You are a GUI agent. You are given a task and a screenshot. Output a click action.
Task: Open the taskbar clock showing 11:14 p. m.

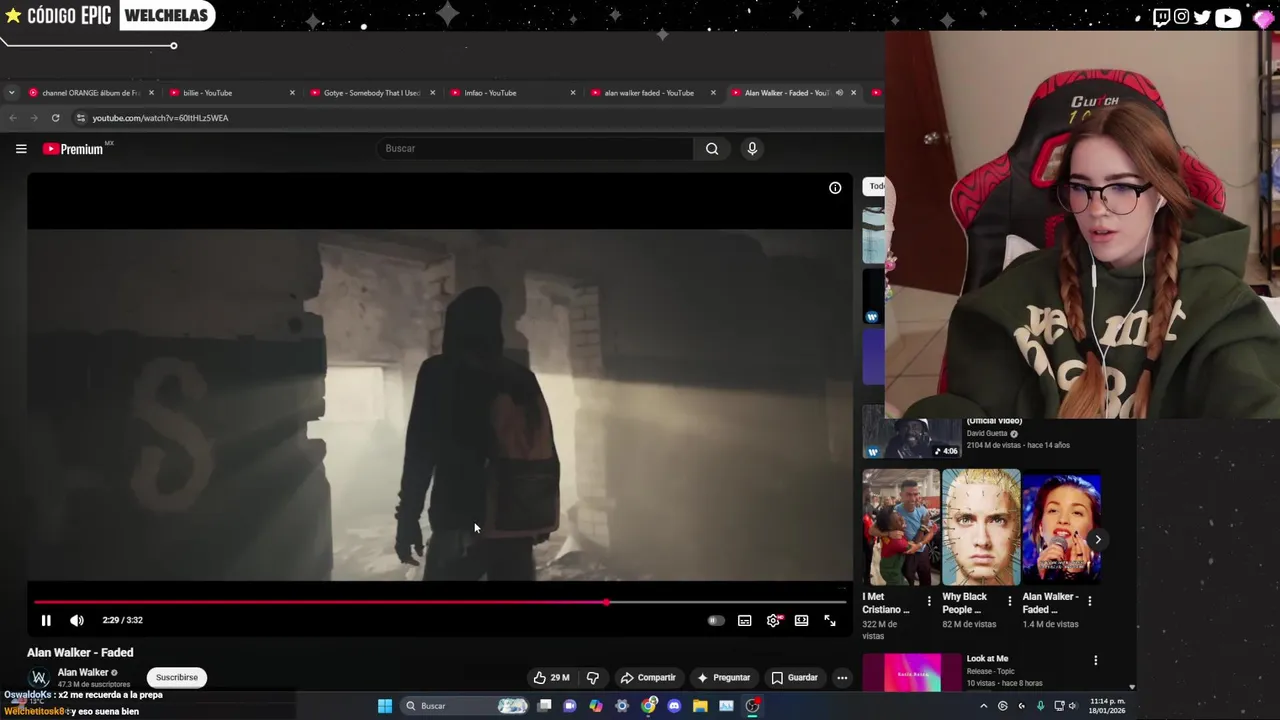[x=1106, y=706]
